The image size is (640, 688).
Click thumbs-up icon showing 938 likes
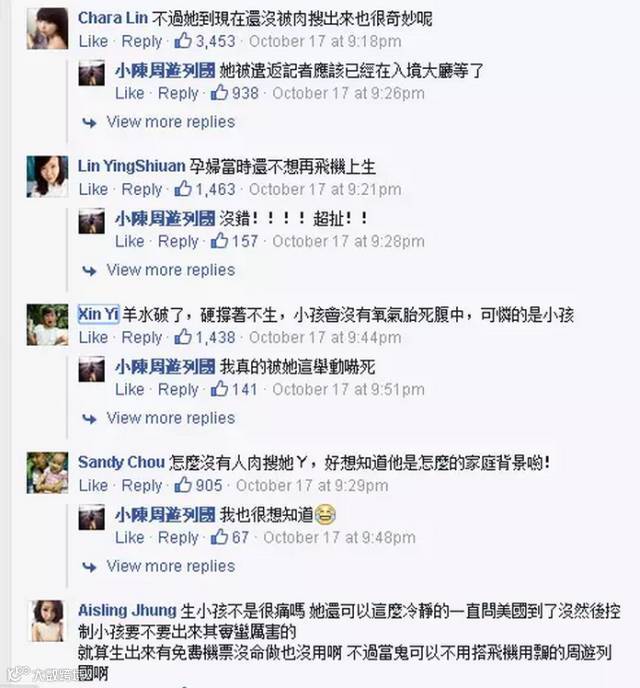pos(219,92)
